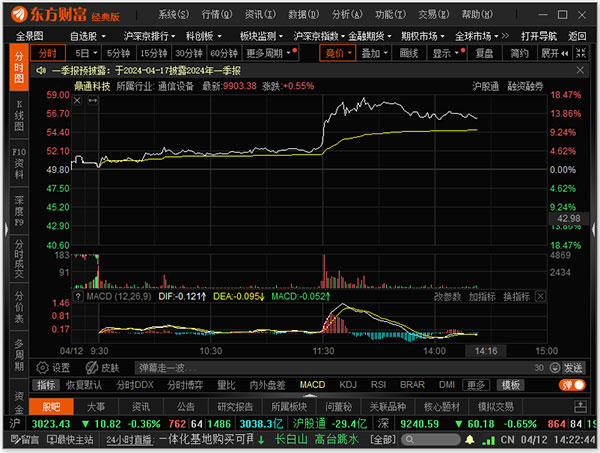This screenshot has width=600, height=453.
Task: Open the 交易(E) menu
Action: 434,15
